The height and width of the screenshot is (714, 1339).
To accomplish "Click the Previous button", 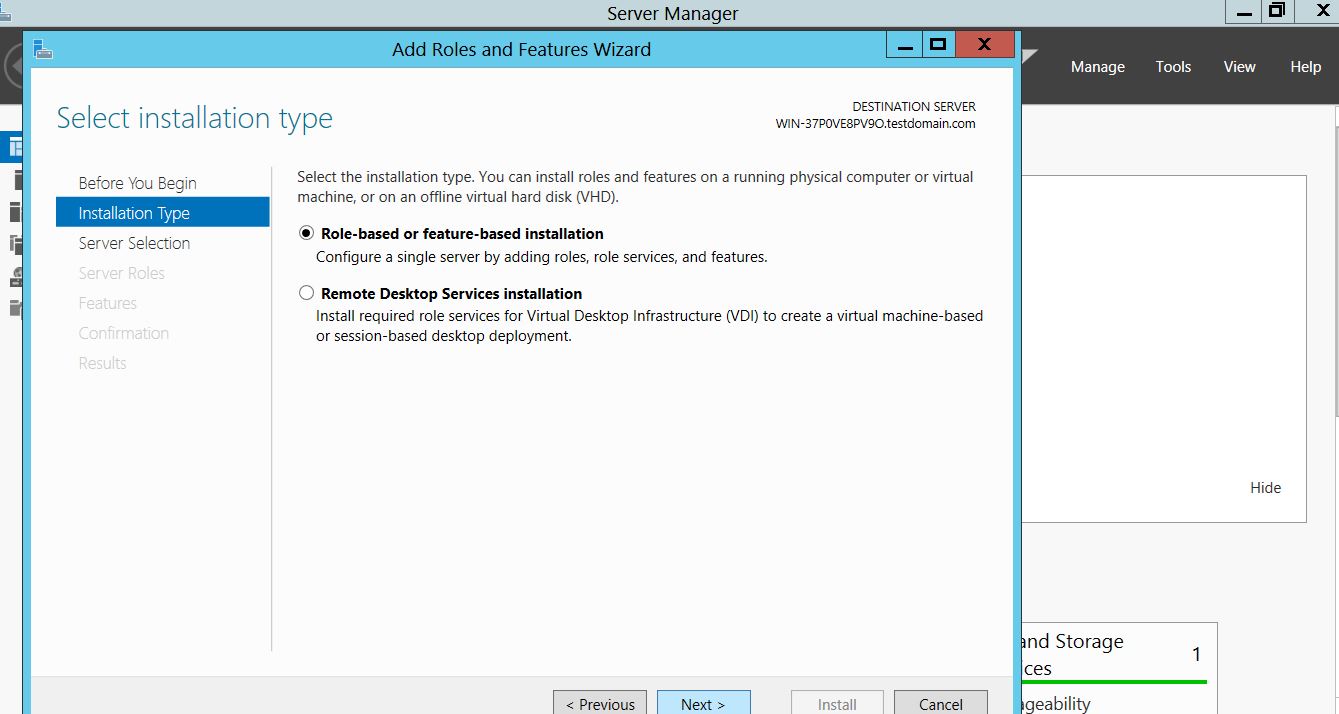I will pos(600,703).
